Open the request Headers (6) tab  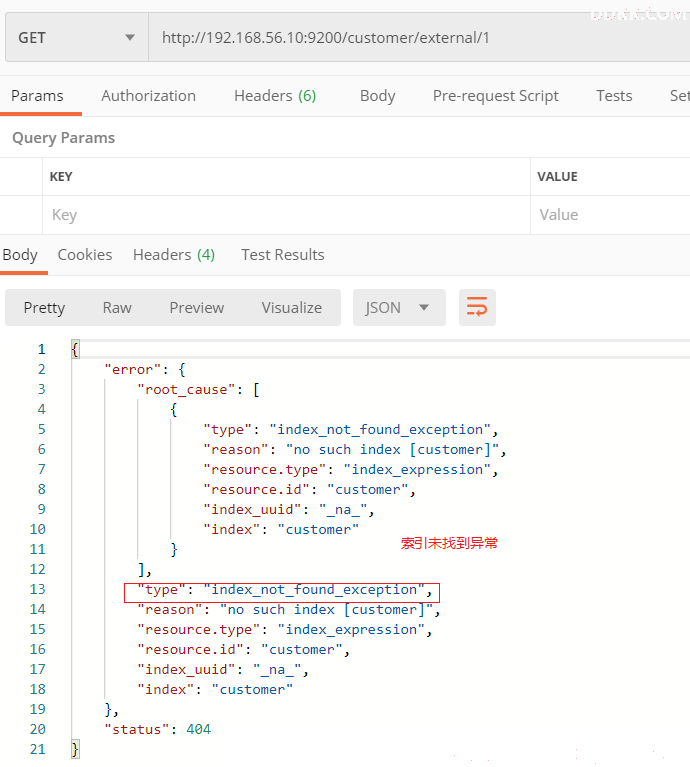click(275, 96)
